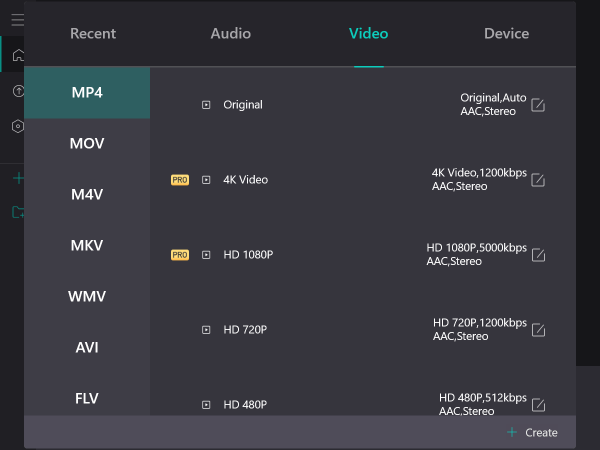Click 'HD 720P,1200kbps' details text
The height and width of the screenshot is (450, 600).
click(x=480, y=323)
